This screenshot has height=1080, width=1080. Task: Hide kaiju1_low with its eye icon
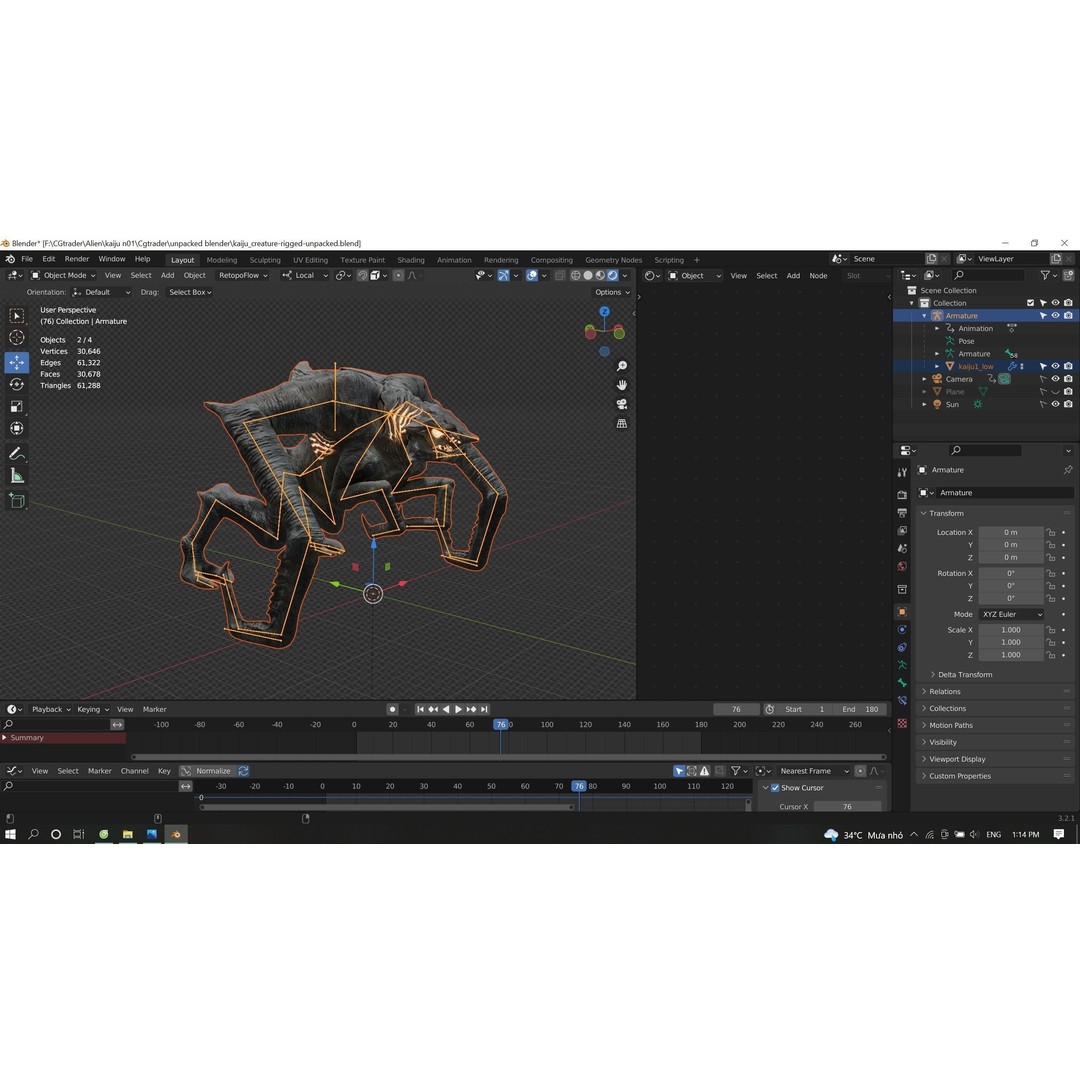pos(1055,366)
